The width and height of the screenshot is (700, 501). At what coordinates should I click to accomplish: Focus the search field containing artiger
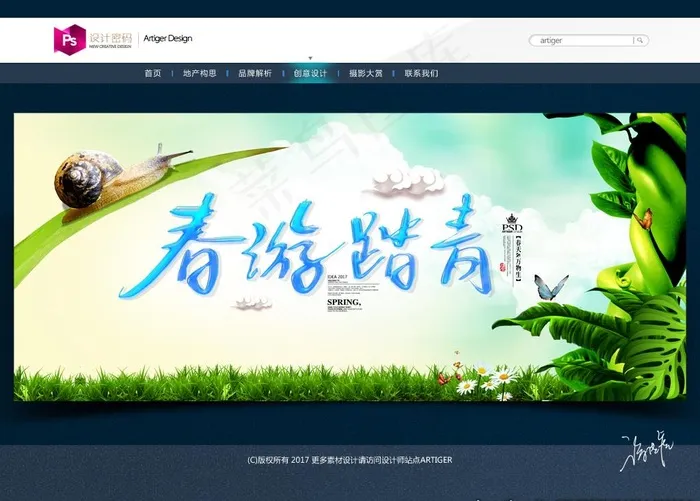(x=584, y=41)
